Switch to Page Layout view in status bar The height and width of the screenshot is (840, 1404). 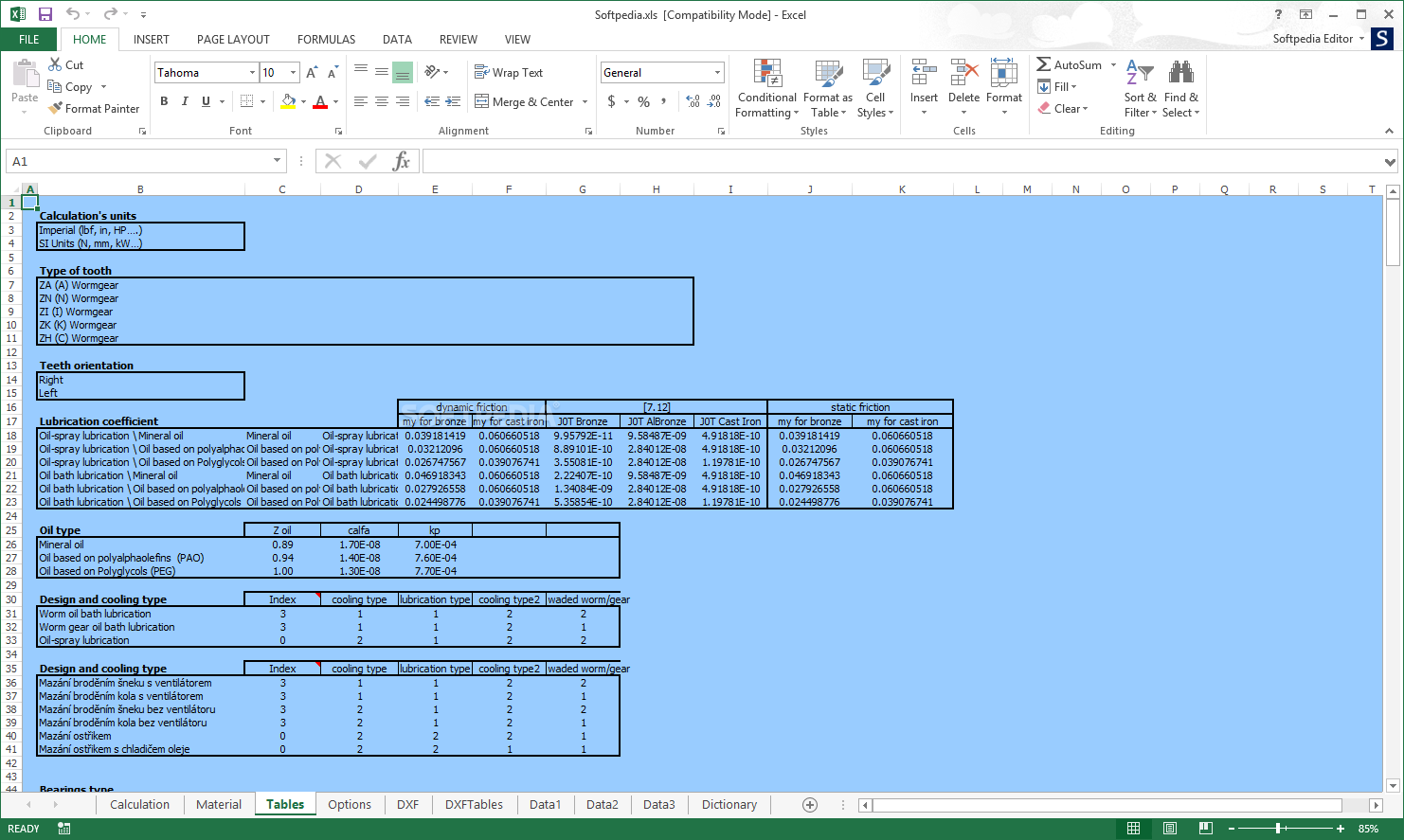pos(1170,829)
